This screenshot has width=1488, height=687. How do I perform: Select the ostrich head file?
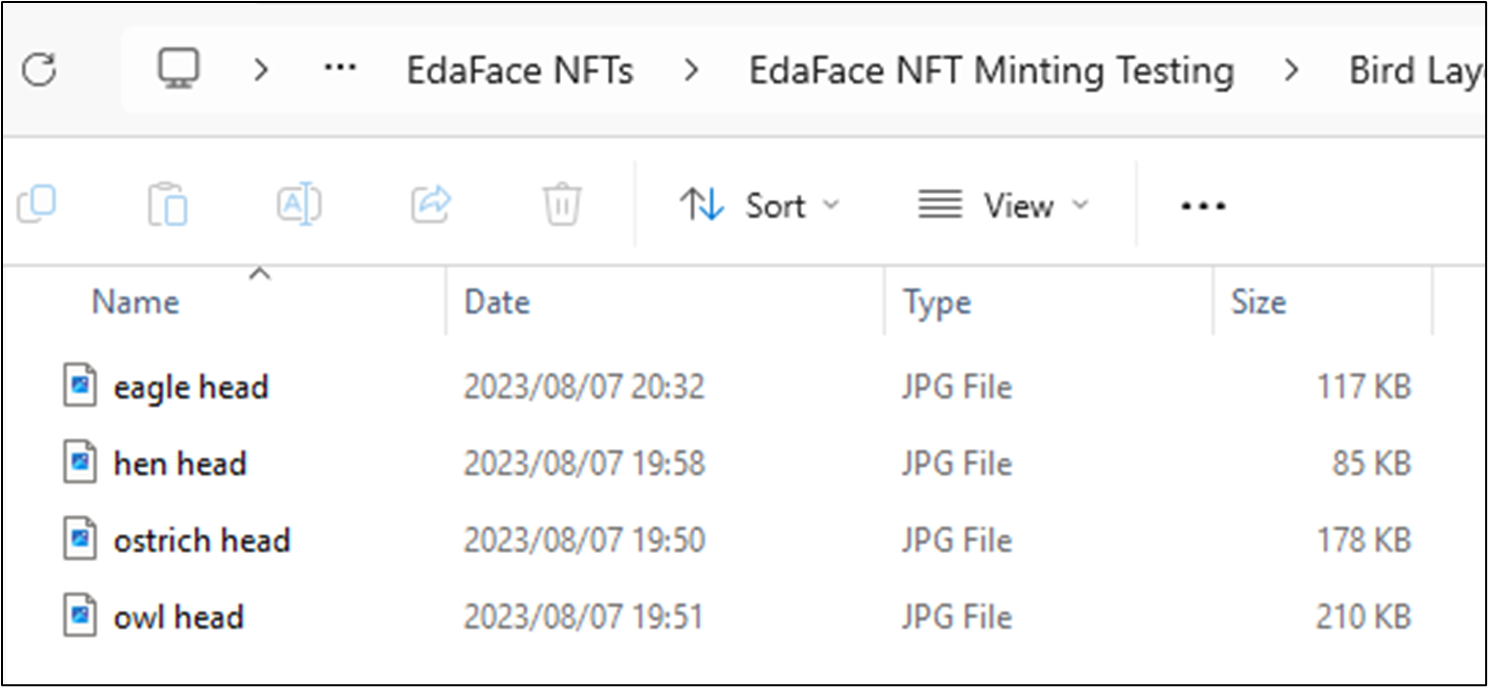tap(201, 540)
